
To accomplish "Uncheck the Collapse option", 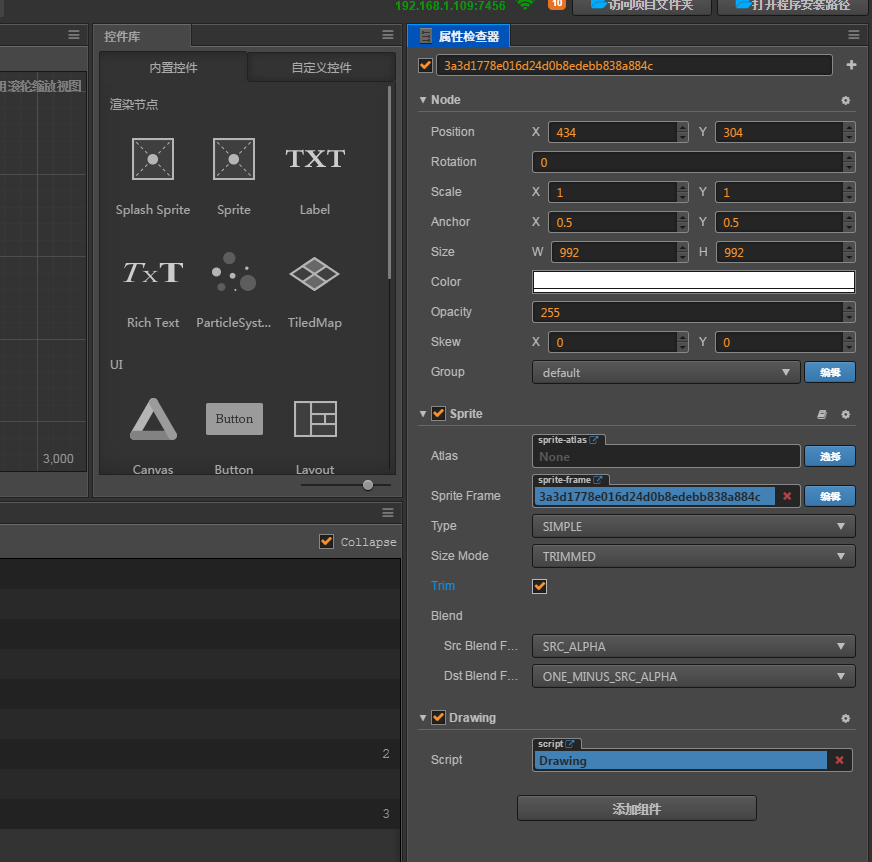I will 326,541.
